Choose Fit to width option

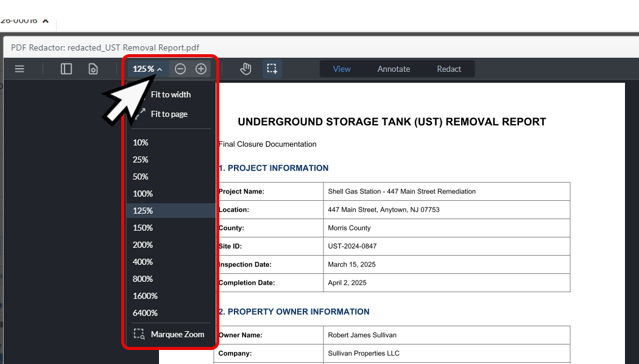pos(171,94)
